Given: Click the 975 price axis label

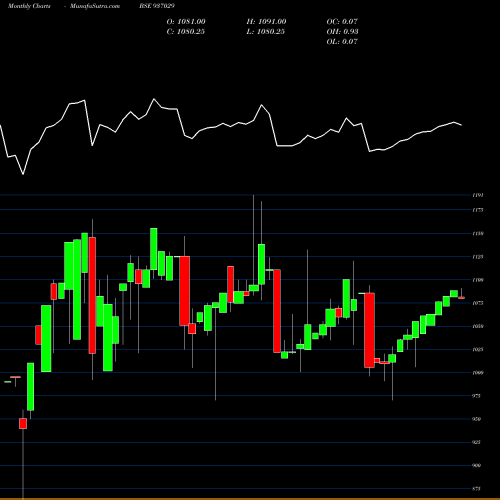Looking at the screenshot, I should [477, 396].
